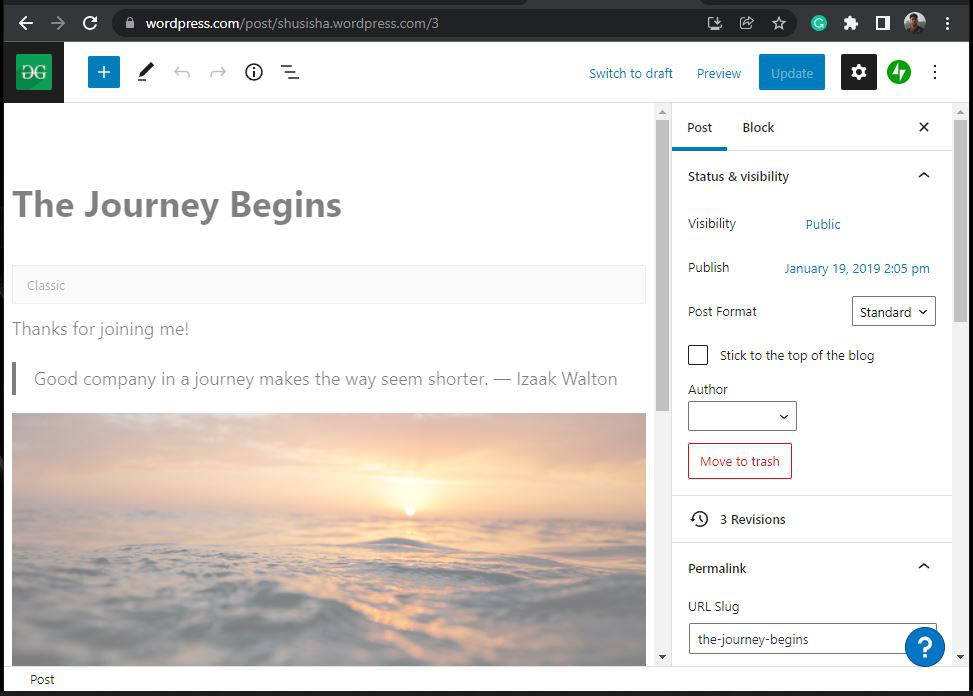This screenshot has height=696, width=973.
Task: Click the browser address bar URL
Action: (292, 24)
